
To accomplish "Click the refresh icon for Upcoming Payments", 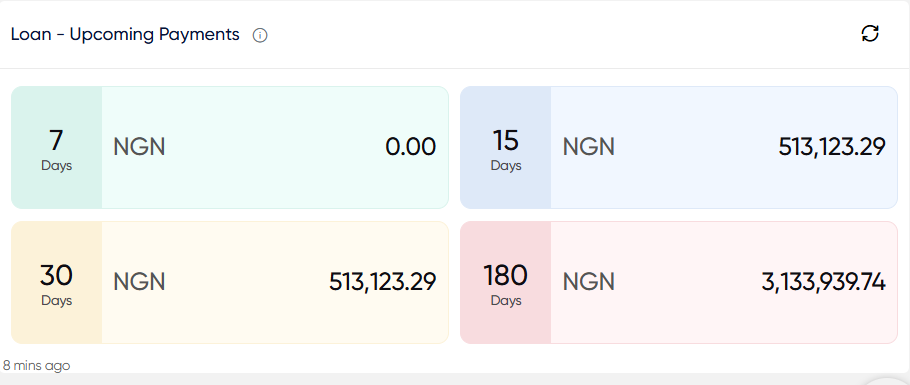I will pos(869,34).
